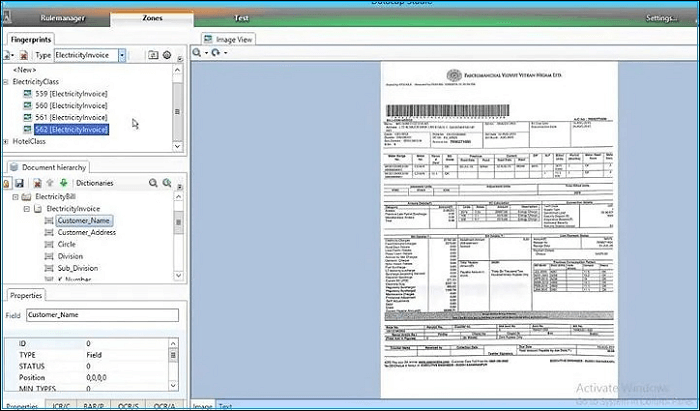Click the save disk icon in Document hierarchy
The image size is (700, 411).
point(19,183)
